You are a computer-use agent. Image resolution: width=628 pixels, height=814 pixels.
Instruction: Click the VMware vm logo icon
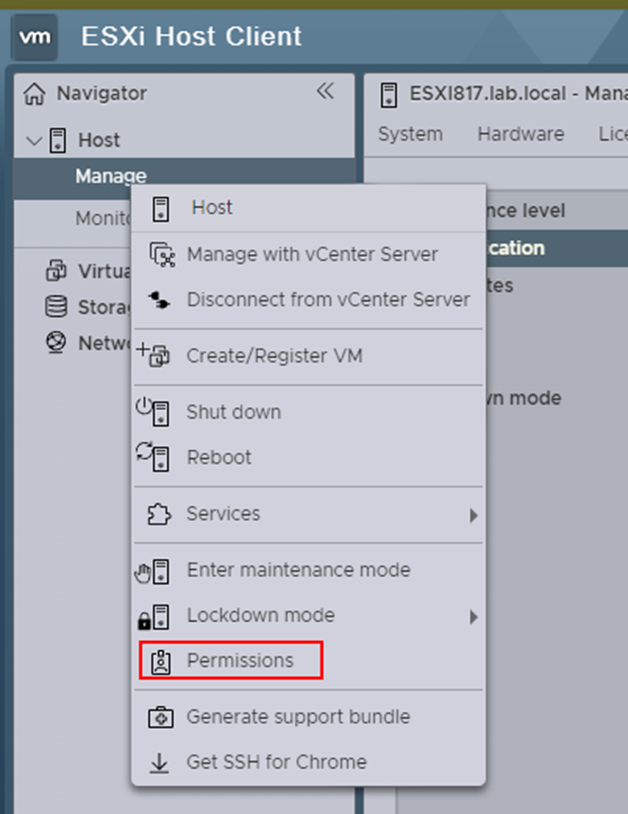[35, 37]
